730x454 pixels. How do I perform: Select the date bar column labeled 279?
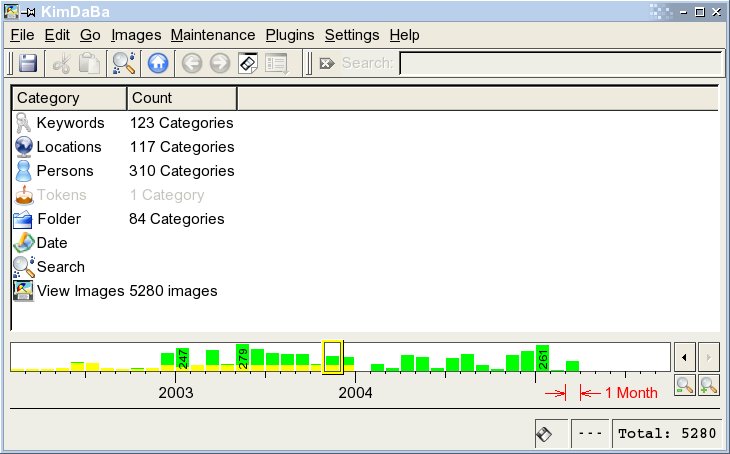243,358
